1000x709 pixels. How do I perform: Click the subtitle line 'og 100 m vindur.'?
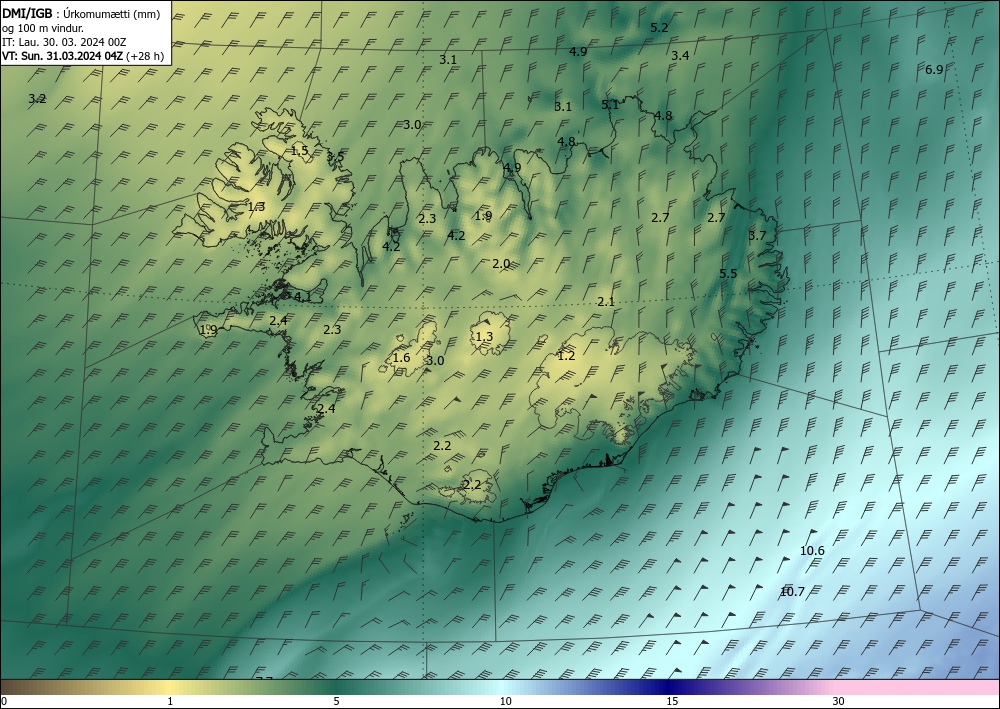(42, 28)
